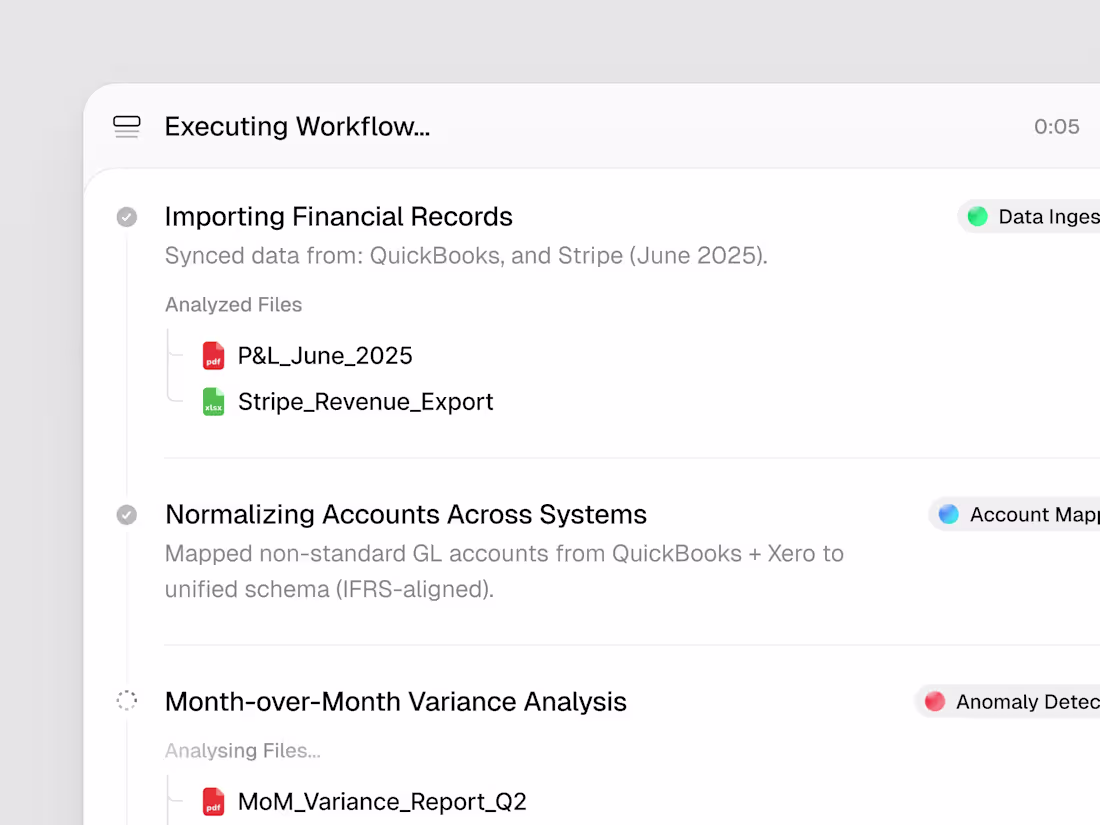Toggle completion of Normalizing Accounts step
Image resolution: width=1100 pixels, height=825 pixels.
click(126, 514)
